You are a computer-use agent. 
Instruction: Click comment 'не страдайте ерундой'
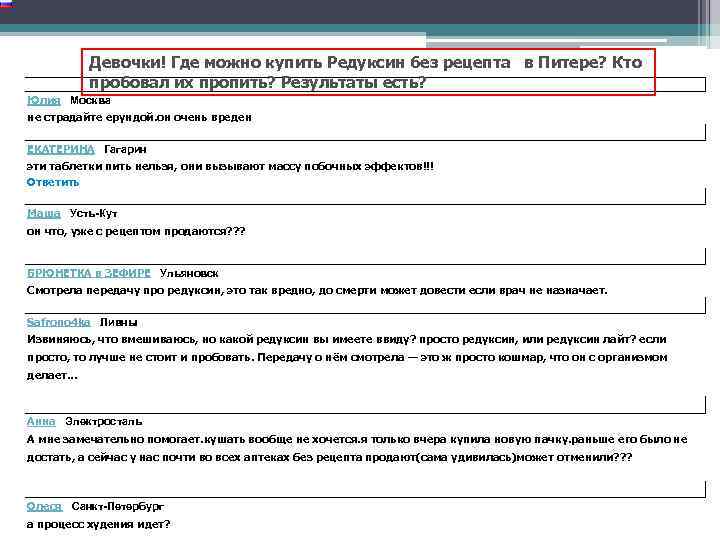[139, 118]
